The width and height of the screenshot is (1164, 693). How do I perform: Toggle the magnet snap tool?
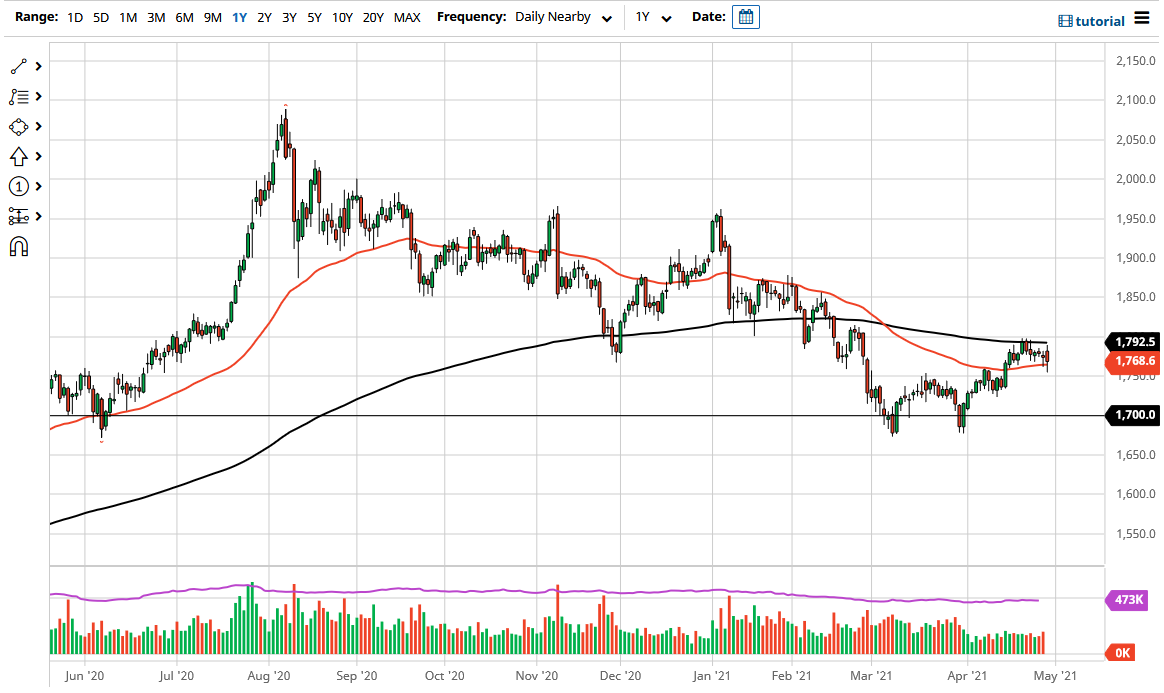(19, 246)
